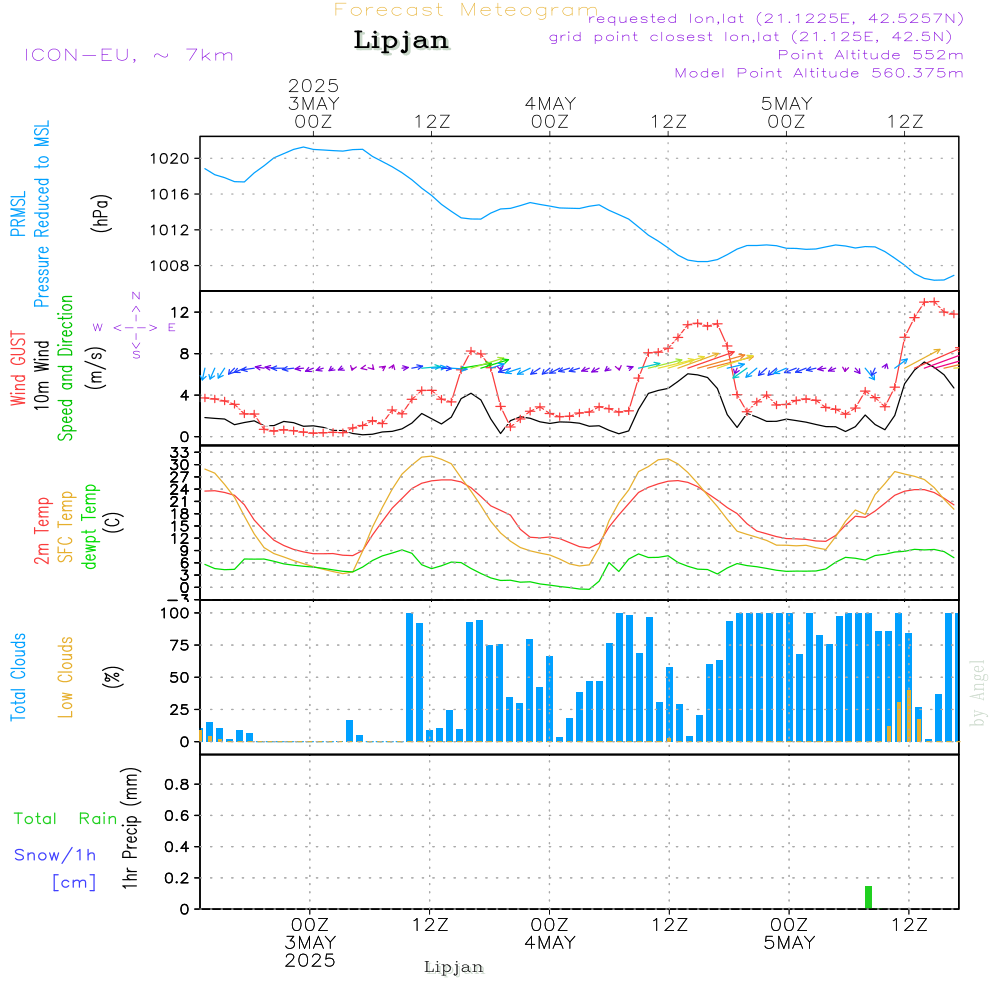The width and height of the screenshot is (1000, 1000).
Task: Select the 1012 pressure tick value
Action: coord(170,230)
